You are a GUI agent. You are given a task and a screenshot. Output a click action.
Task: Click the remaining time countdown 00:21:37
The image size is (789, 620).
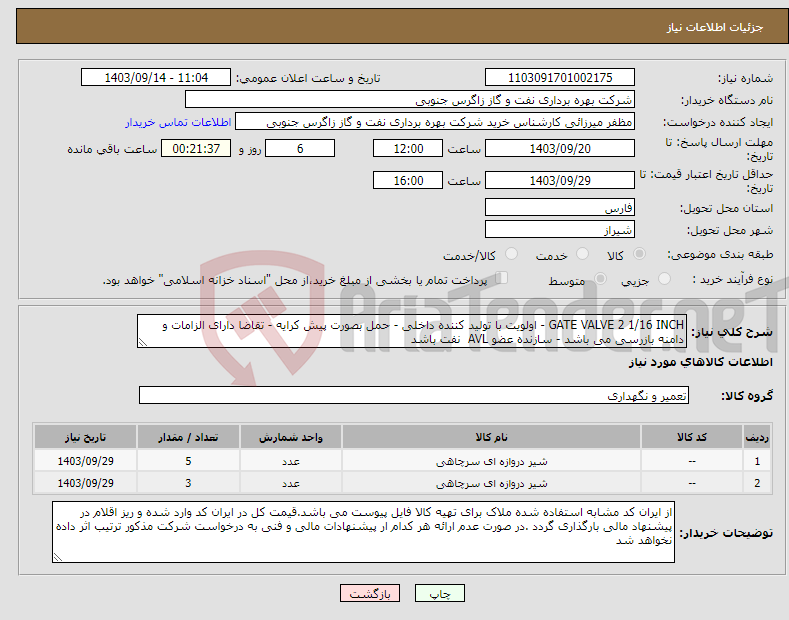(x=196, y=149)
